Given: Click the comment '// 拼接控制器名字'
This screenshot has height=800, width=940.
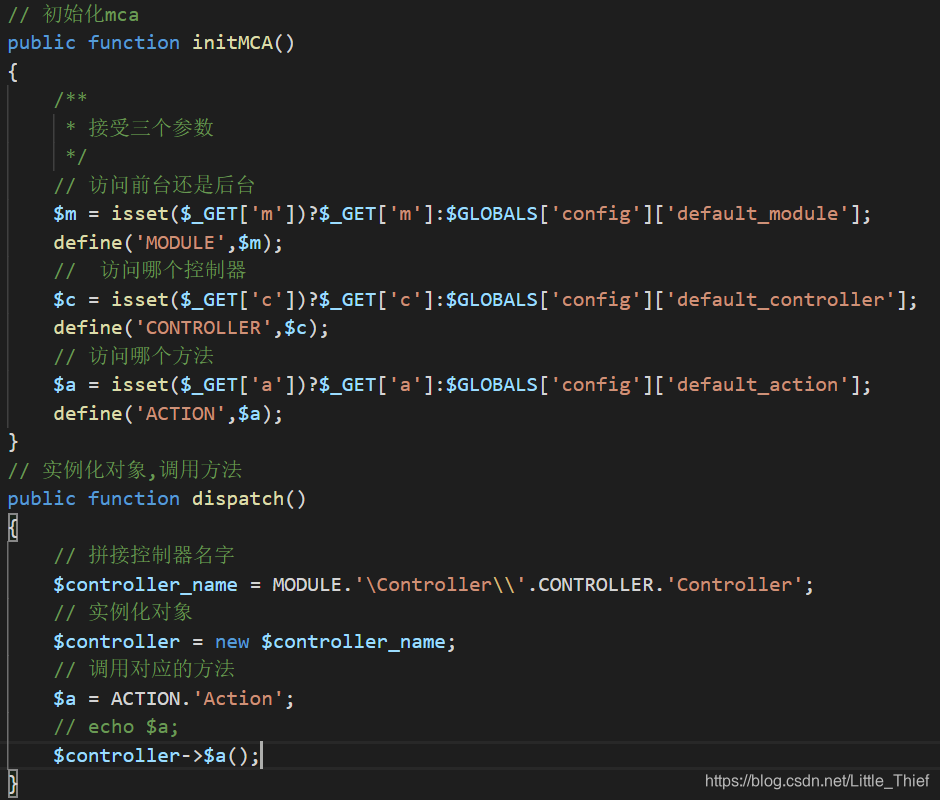Looking at the screenshot, I should coord(144,555).
